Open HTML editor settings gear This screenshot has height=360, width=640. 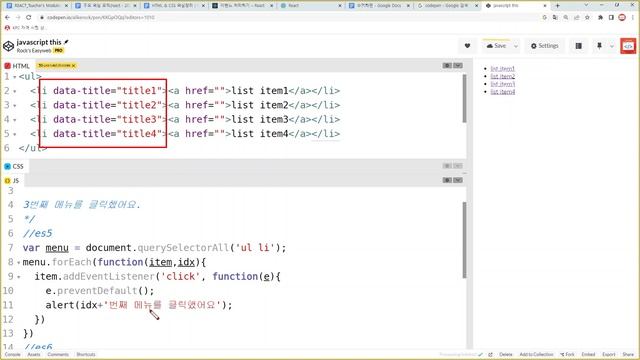click(447, 65)
